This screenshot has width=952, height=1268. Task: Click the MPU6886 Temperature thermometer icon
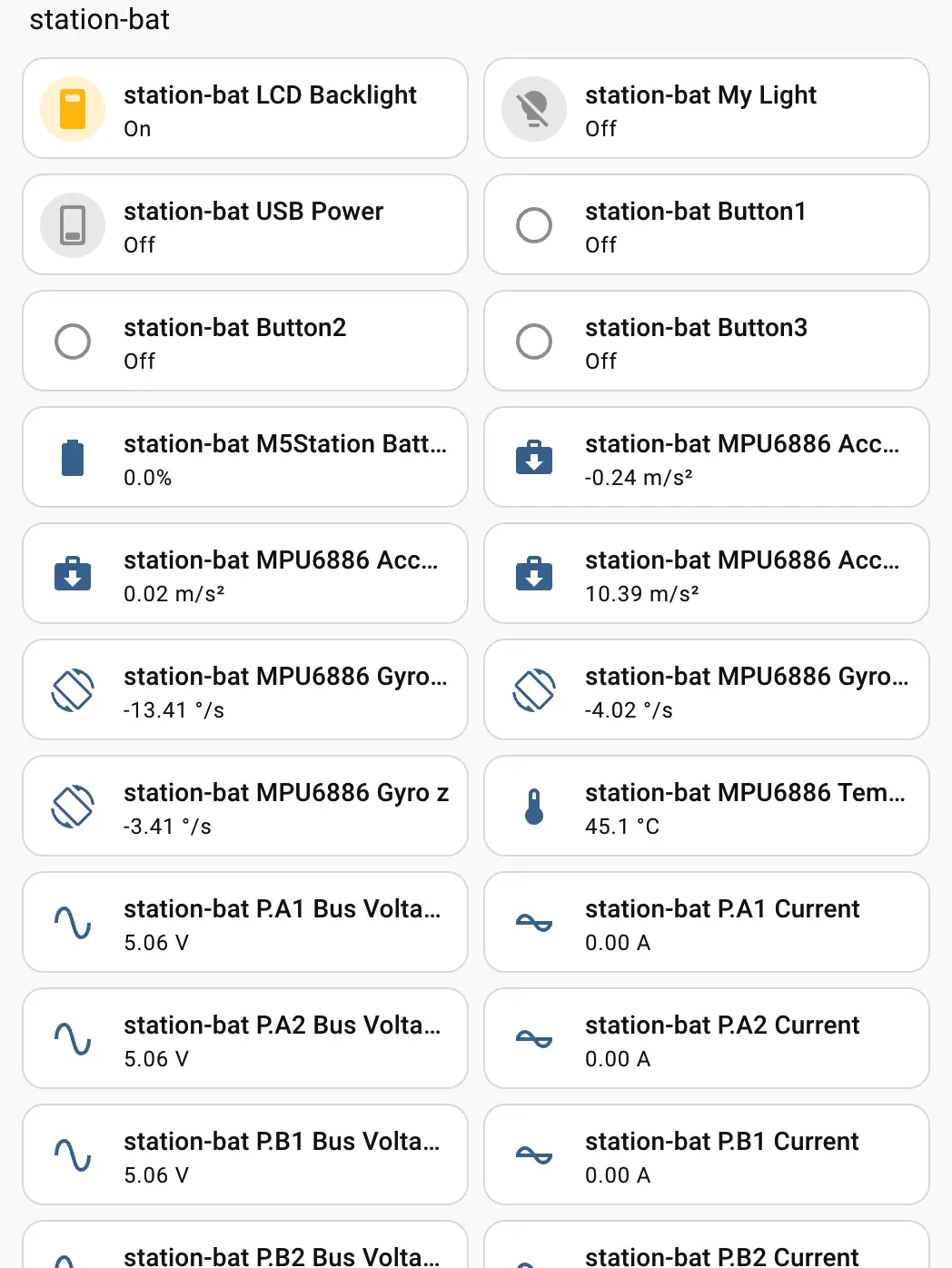(534, 807)
